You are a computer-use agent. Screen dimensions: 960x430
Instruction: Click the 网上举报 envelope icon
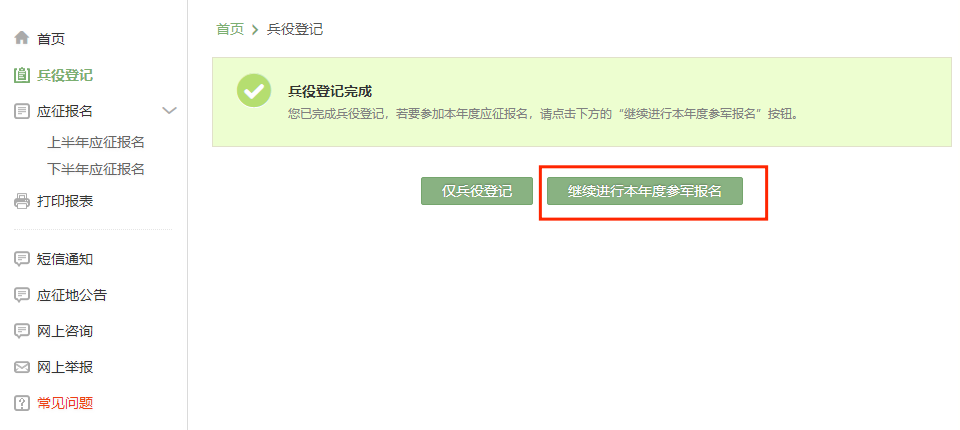point(21,368)
